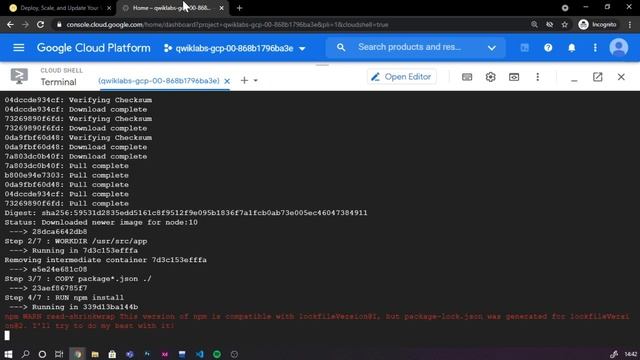Click the Google Cloud Platform logo text
The width and height of the screenshot is (640, 360).
(x=93, y=48)
